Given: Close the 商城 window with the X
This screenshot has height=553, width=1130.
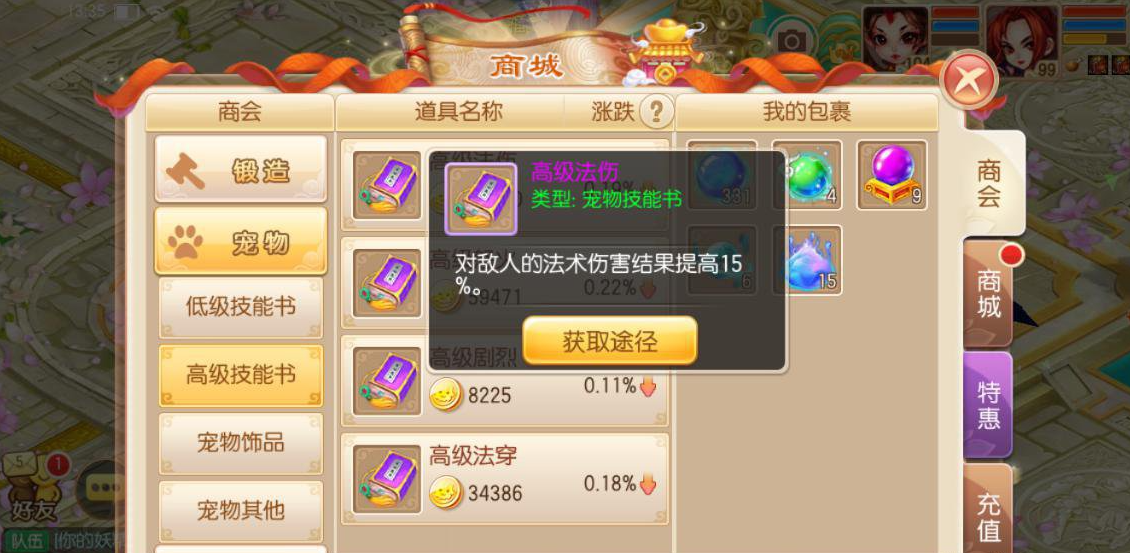Looking at the screenshot, I should pos(969,79).
